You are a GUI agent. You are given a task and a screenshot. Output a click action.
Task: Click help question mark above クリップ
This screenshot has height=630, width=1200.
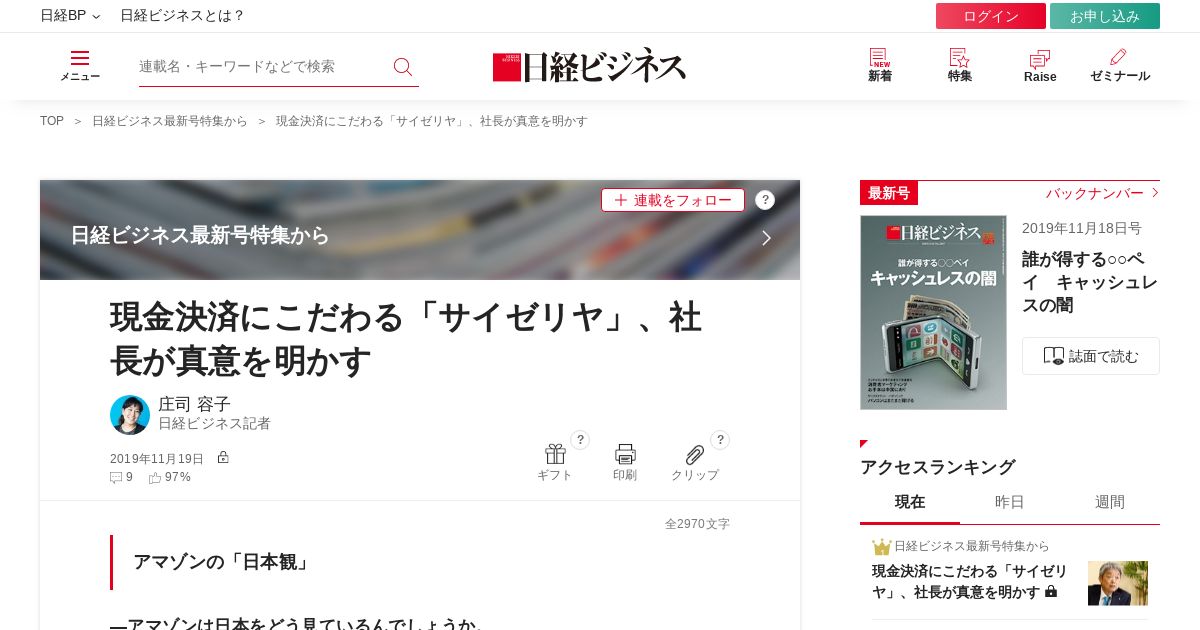coord(720,440)
